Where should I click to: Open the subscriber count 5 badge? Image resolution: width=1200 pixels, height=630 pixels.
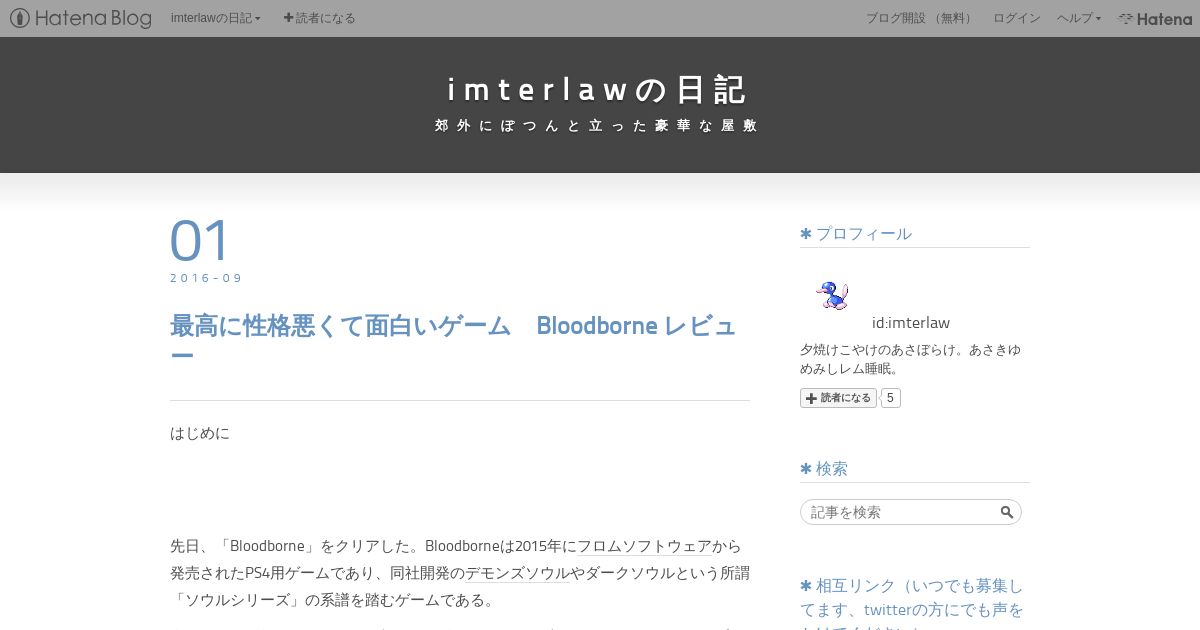[890, 398]
